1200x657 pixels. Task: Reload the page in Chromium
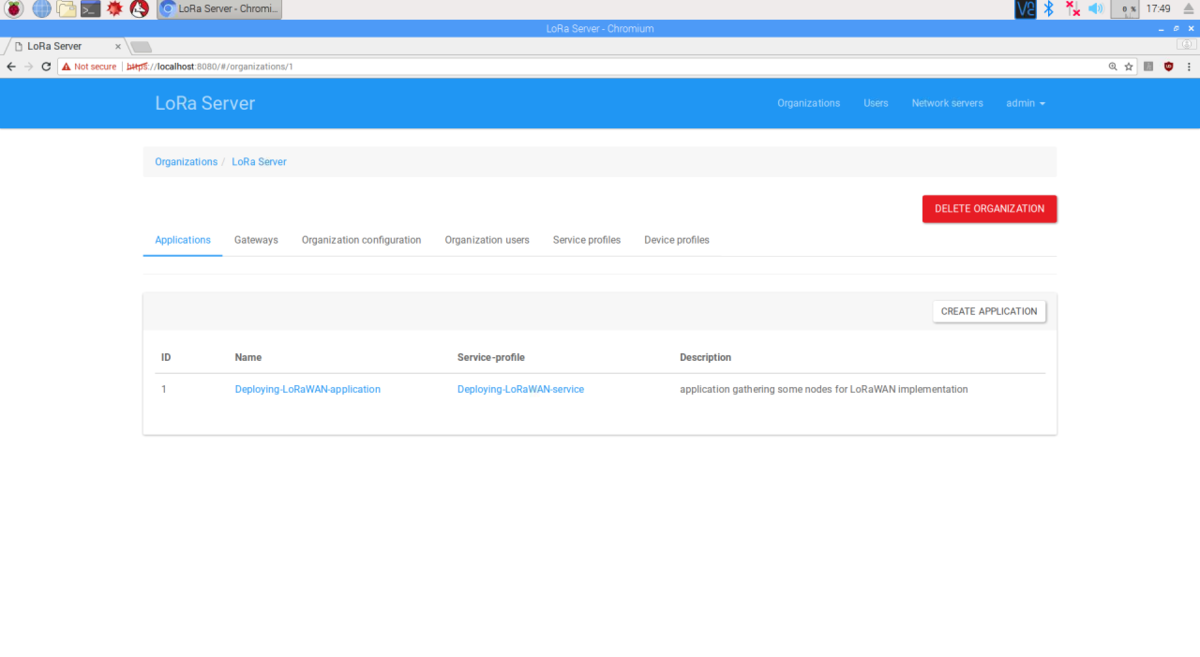tap(46, 66)
